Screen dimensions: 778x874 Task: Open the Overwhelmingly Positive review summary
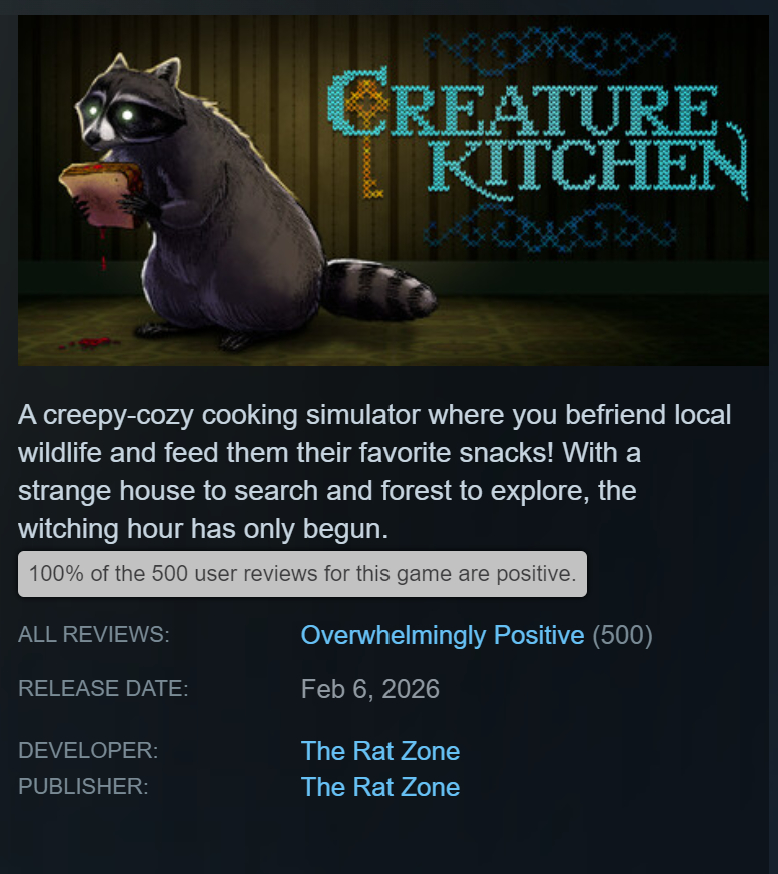pos(443,635)
